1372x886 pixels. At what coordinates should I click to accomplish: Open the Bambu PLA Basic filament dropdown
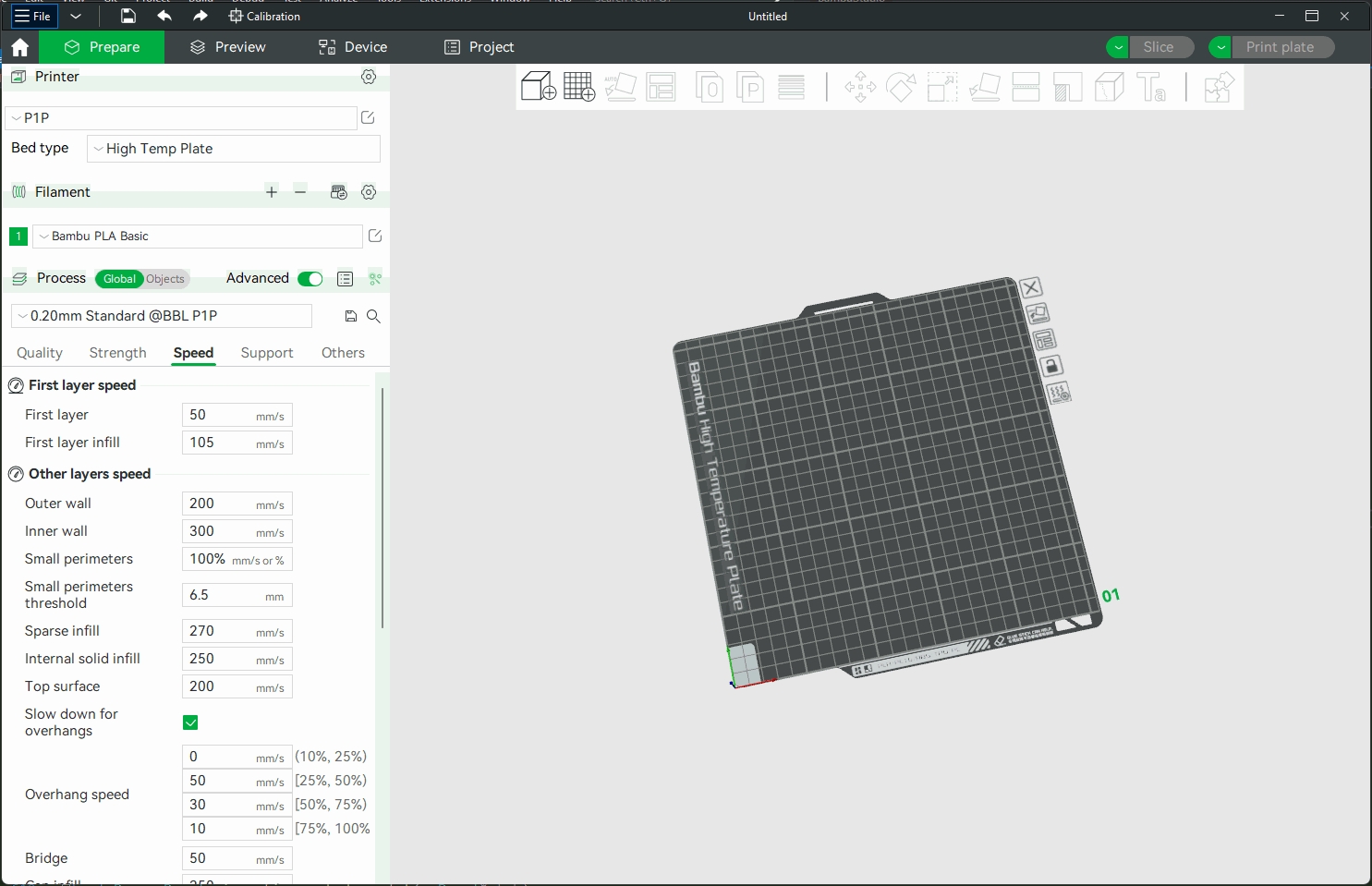point(198,237)
